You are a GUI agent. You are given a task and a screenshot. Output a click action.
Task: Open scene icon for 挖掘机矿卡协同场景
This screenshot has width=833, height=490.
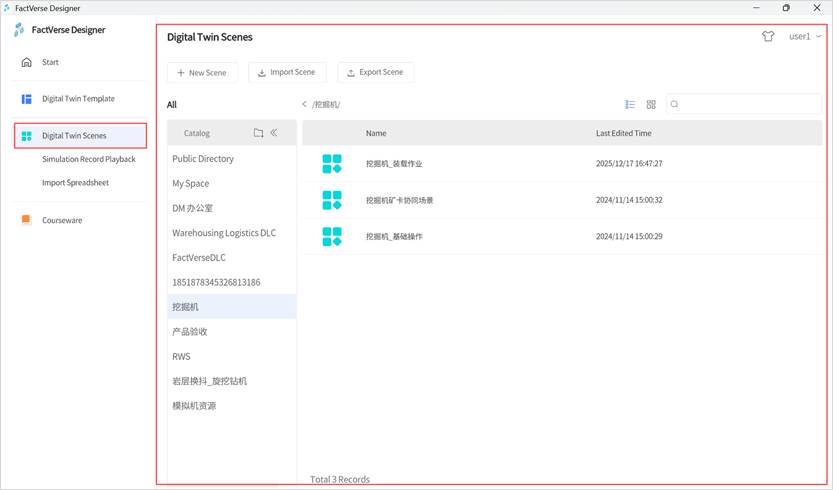click(x=332, y=200)
